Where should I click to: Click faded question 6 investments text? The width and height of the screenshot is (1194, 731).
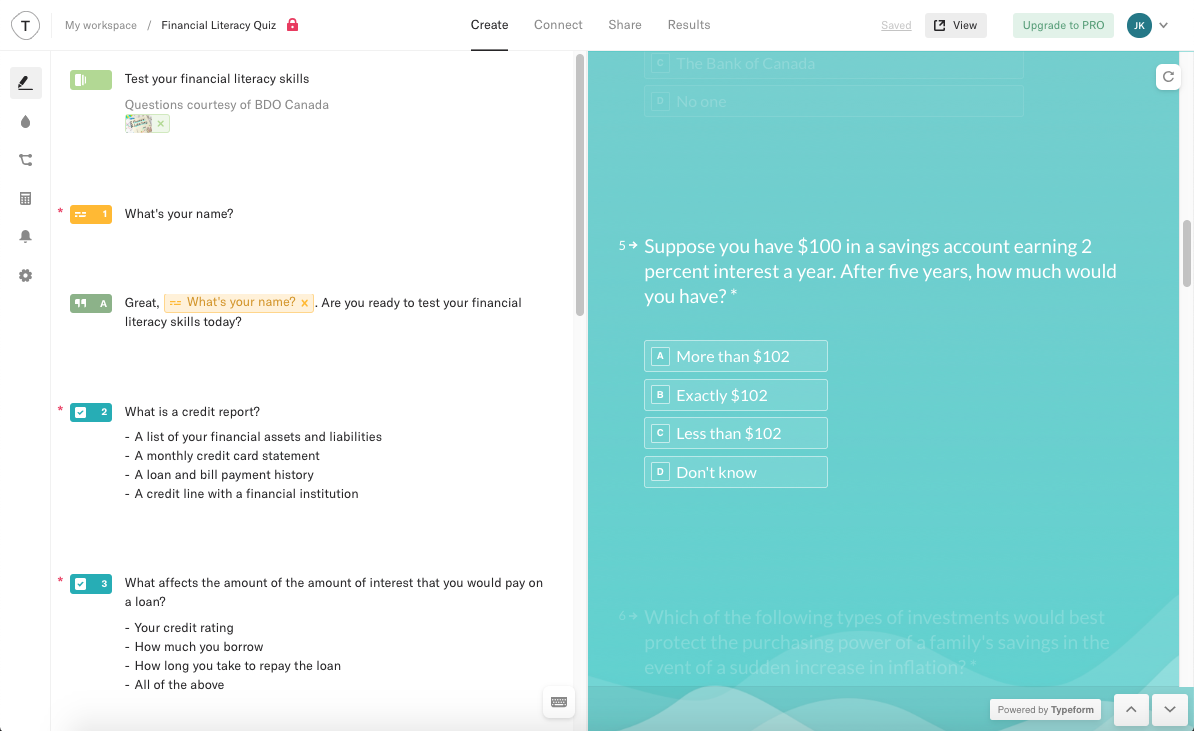[x=876, y=642]
